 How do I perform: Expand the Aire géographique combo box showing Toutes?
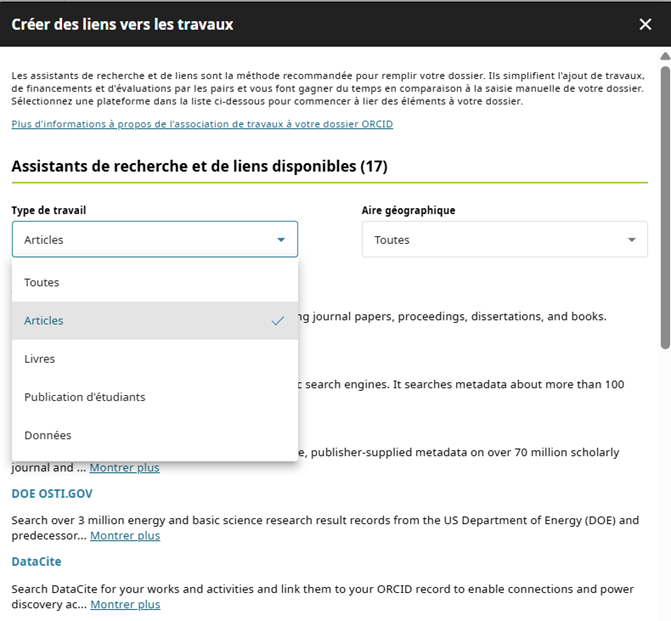coord(504,240)
